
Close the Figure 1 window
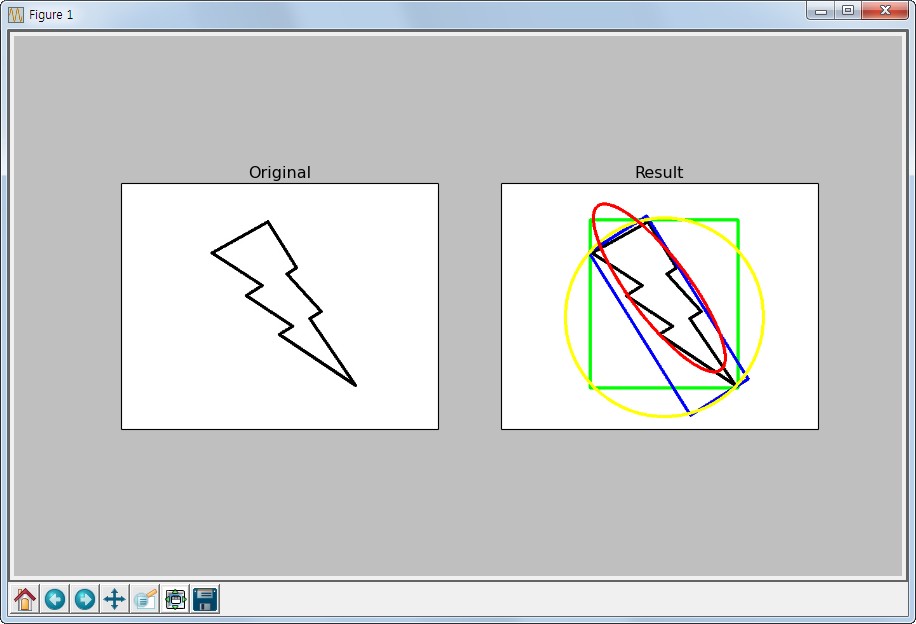[884, 11]
